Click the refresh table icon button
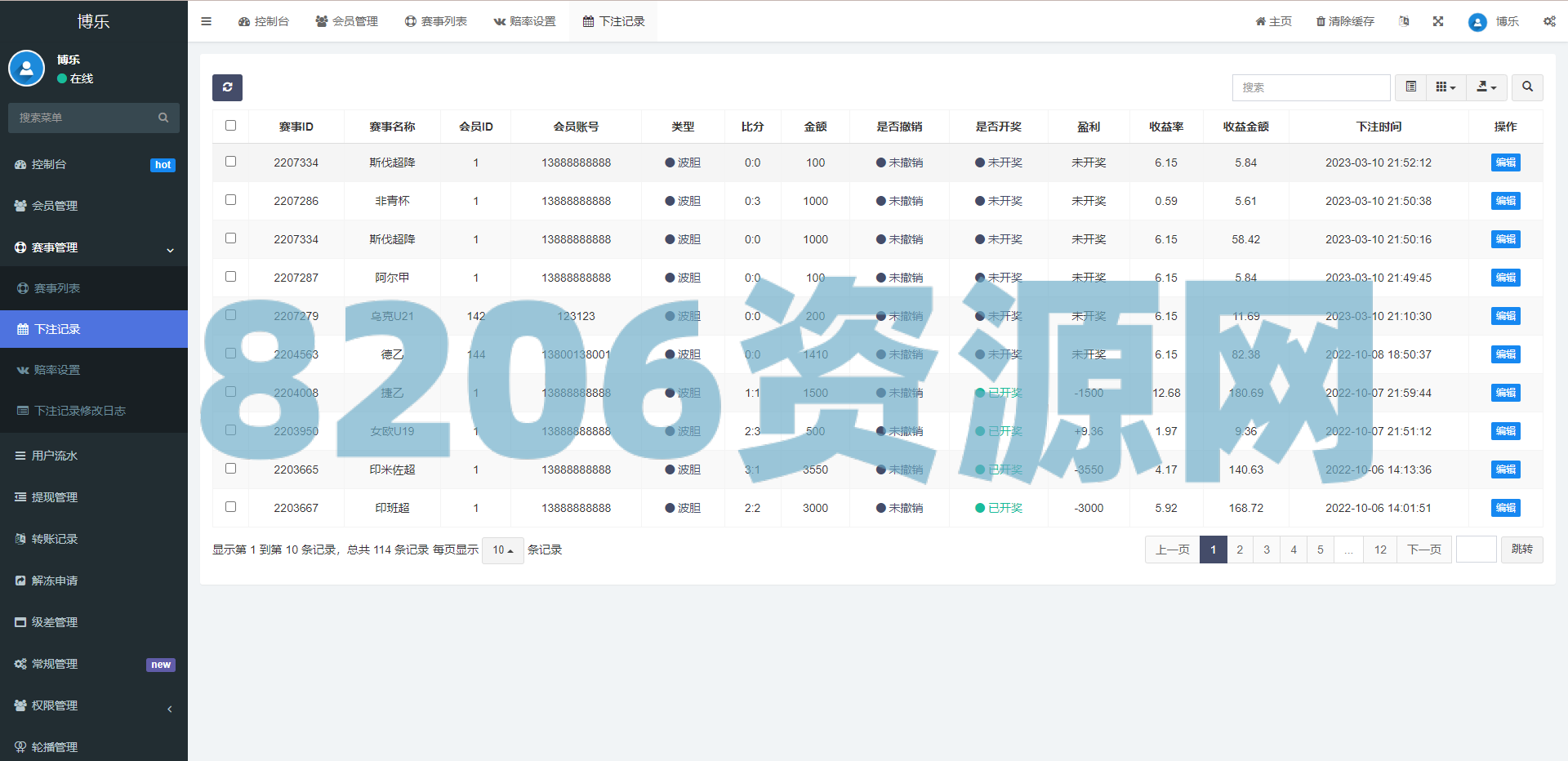 point(227,87)
